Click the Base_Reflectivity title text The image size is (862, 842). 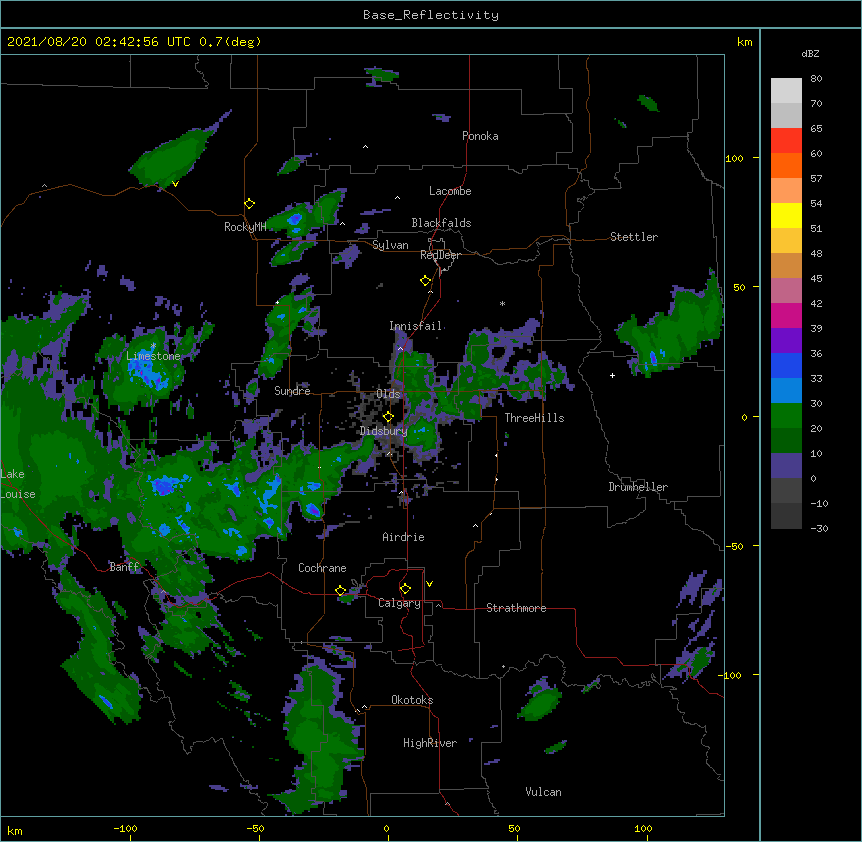click(x=431, y=15)
